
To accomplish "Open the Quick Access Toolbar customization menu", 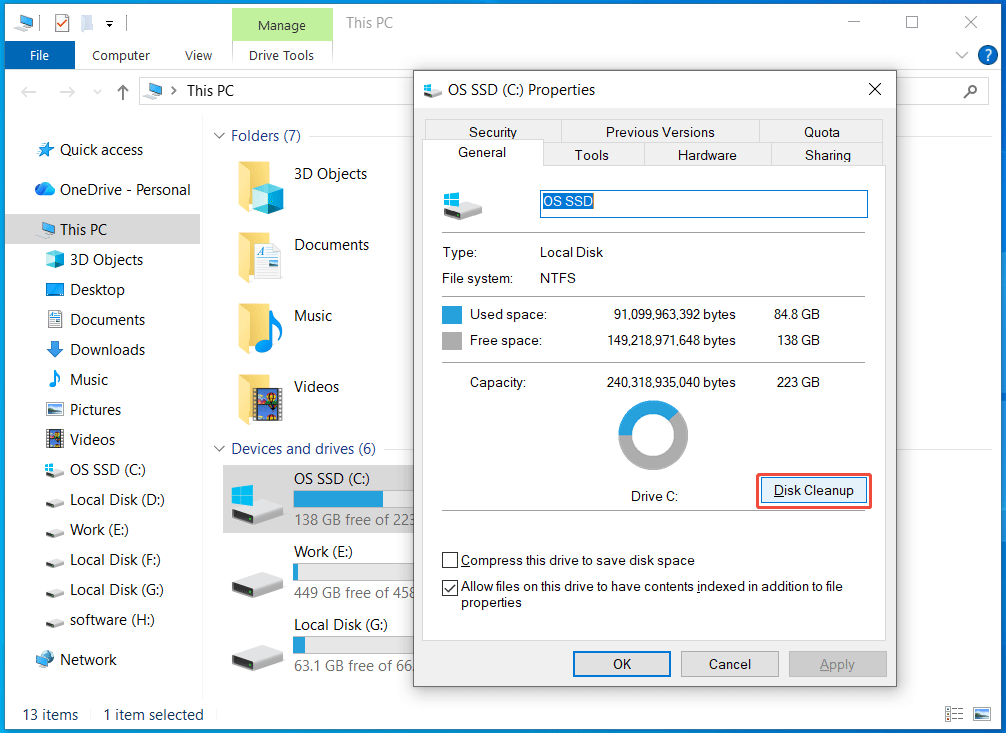I will tap(109, 22).
